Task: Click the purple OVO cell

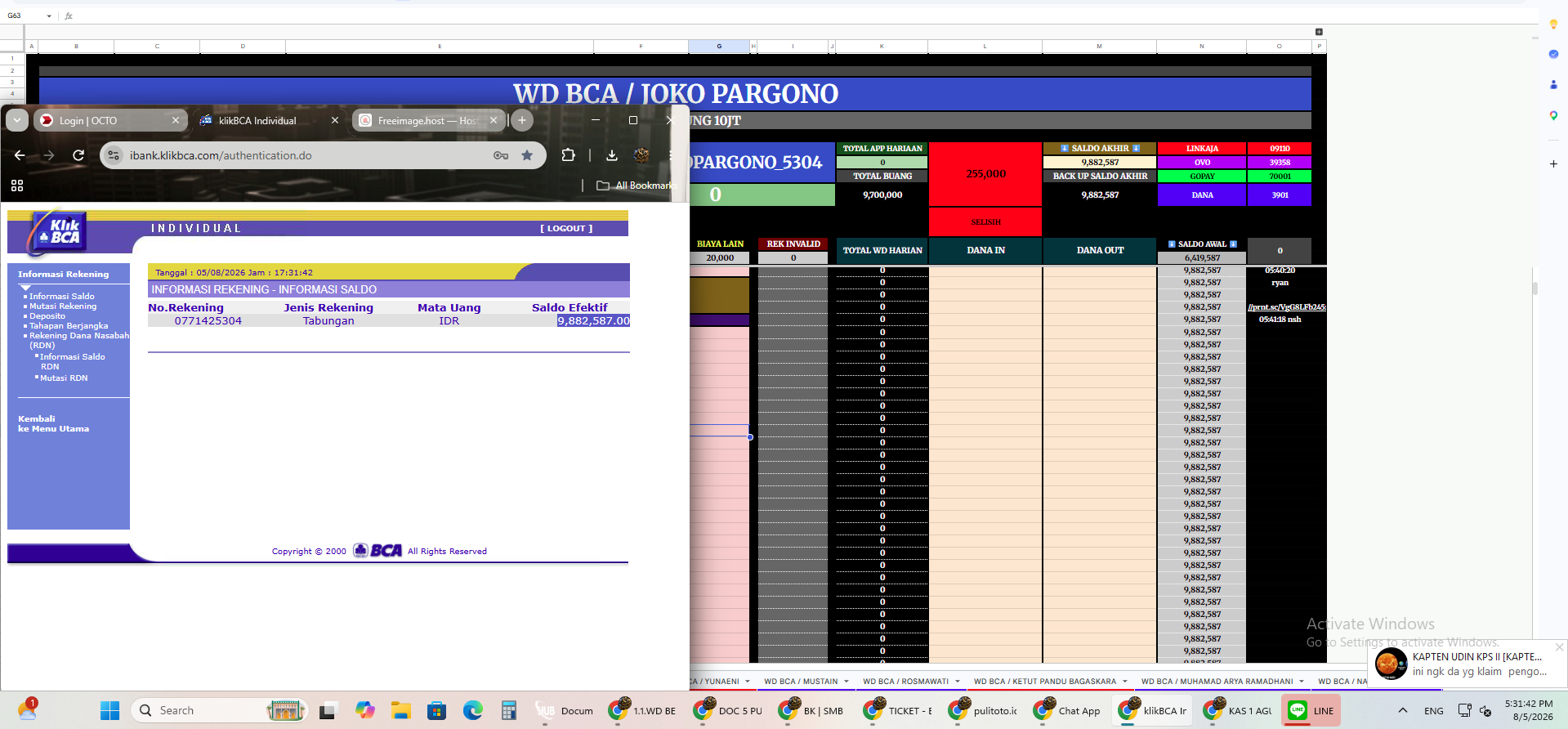Action: [1202, 162]
